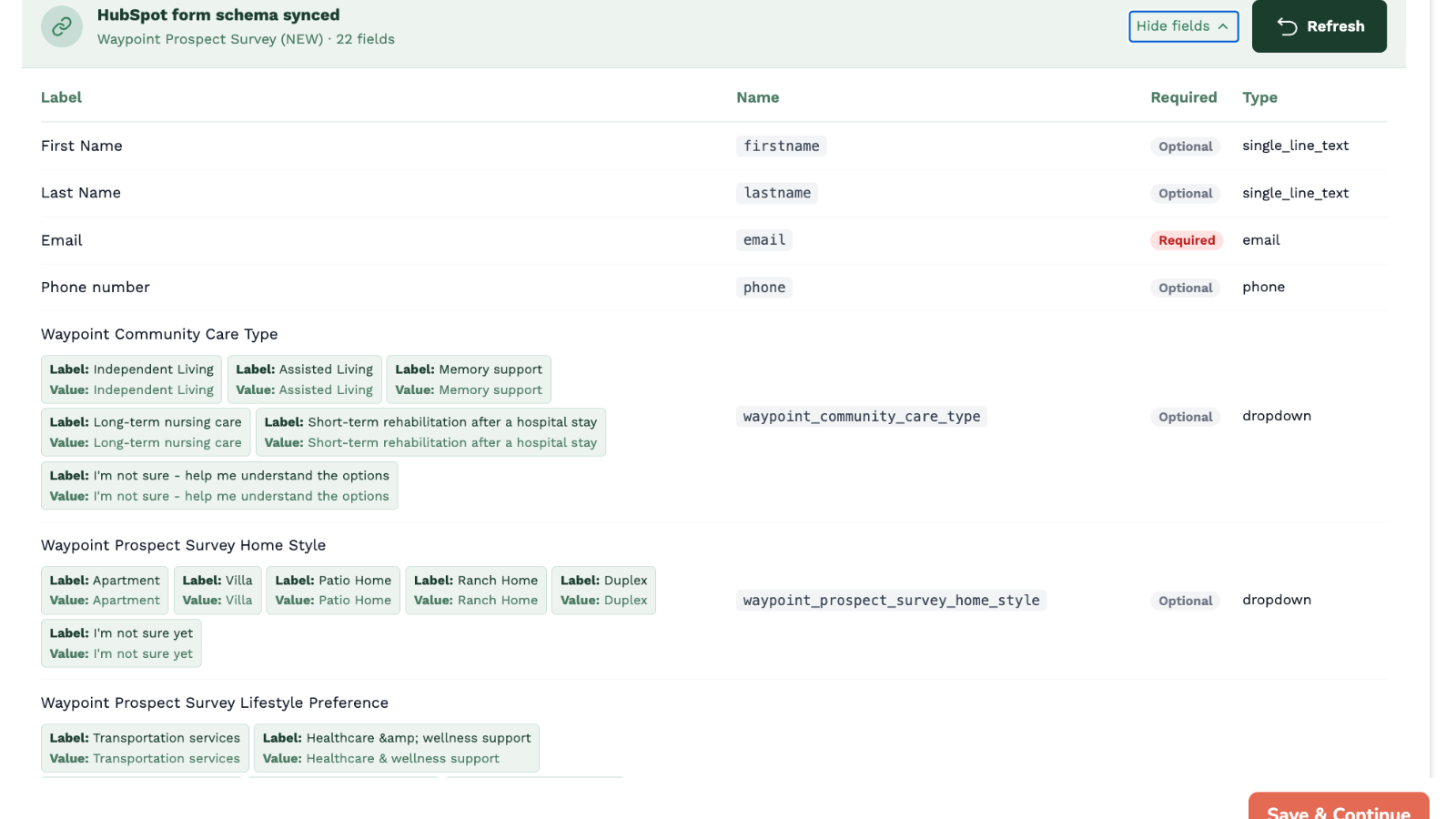Click Optional badge in Phone number row
The height and width of the screenshot is (819, 1456).
(1185, 288)
